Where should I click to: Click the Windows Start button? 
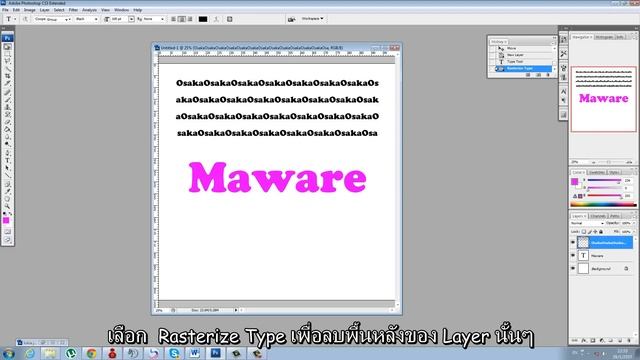[8, 353]
